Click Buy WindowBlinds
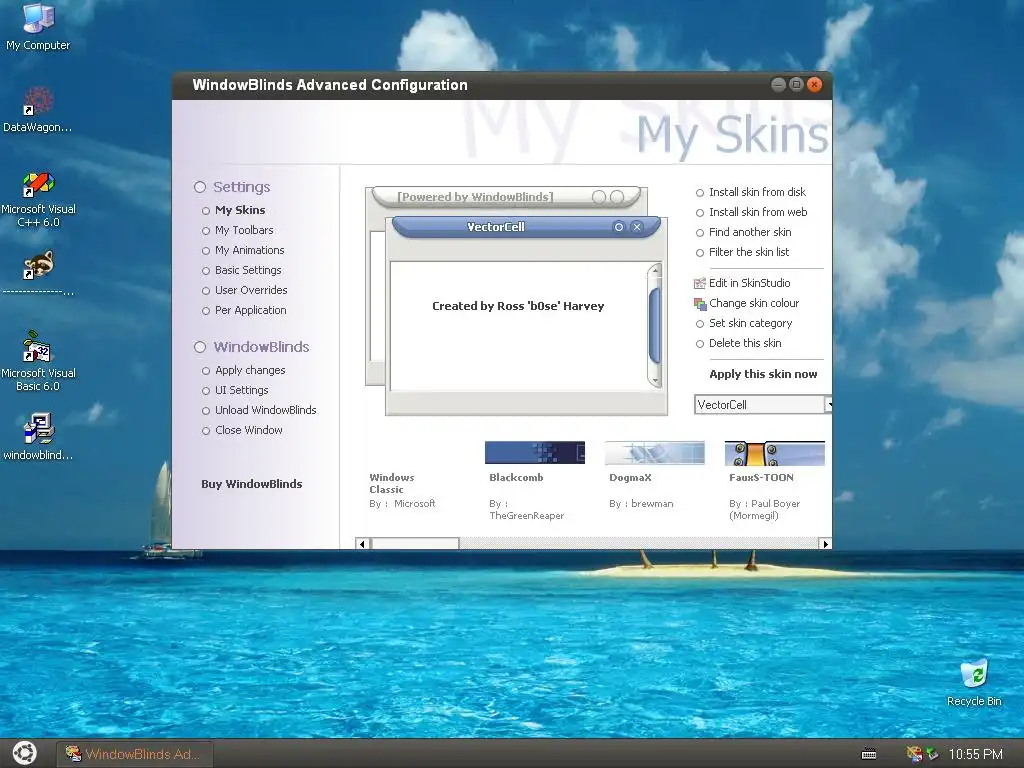This screenshot has width=1024, height=768. tap(251, 484)
